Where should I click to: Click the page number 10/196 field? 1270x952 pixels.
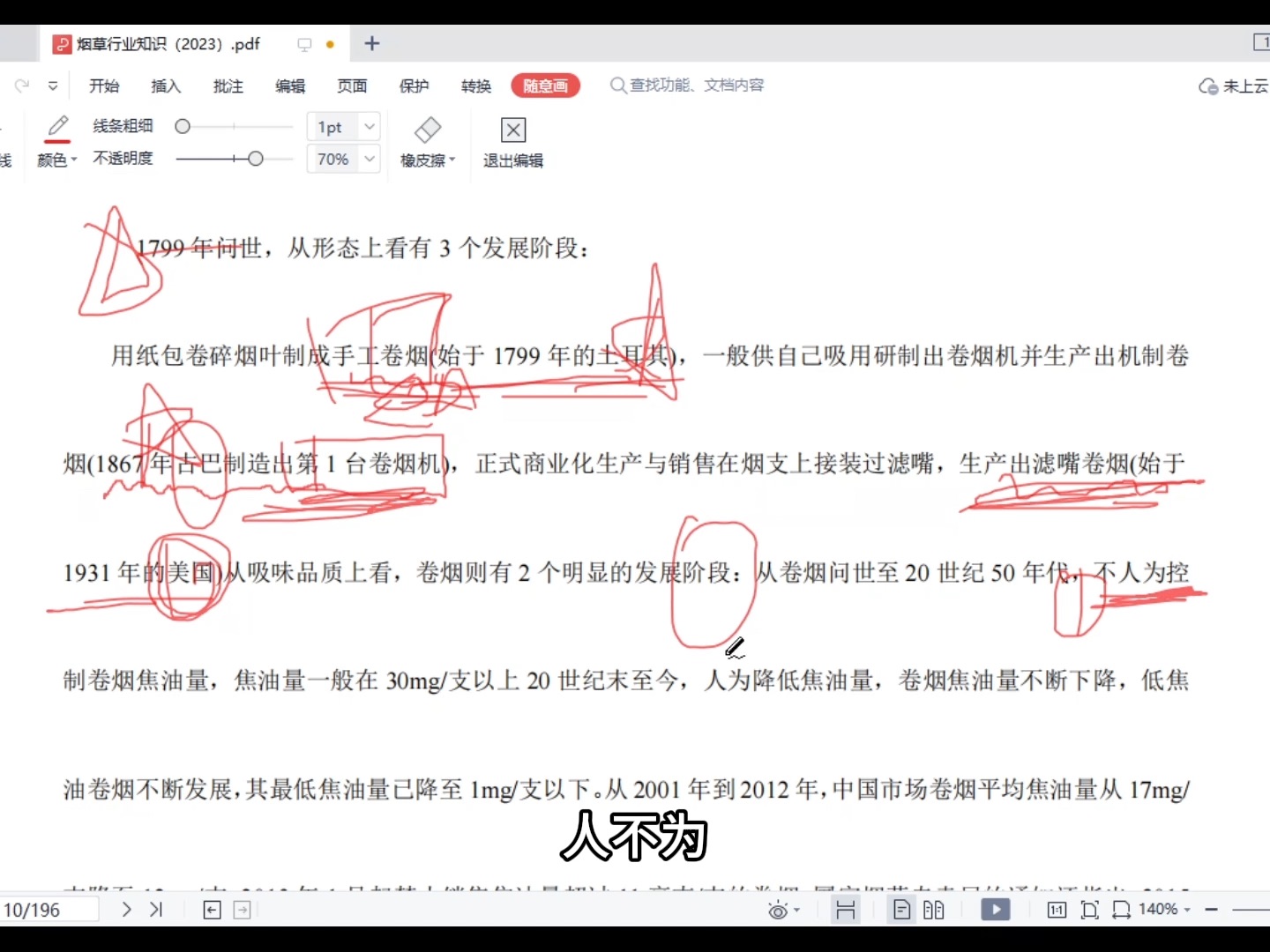point(49,910)
